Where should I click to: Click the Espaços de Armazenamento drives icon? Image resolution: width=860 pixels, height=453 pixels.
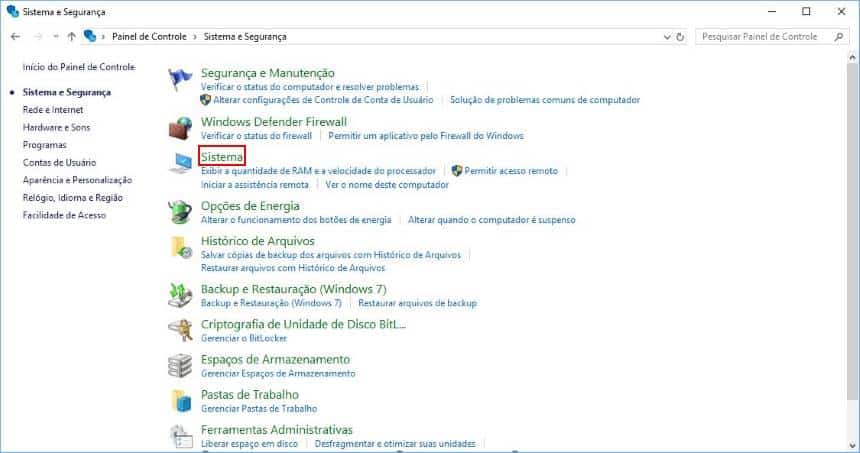[180, 366]
